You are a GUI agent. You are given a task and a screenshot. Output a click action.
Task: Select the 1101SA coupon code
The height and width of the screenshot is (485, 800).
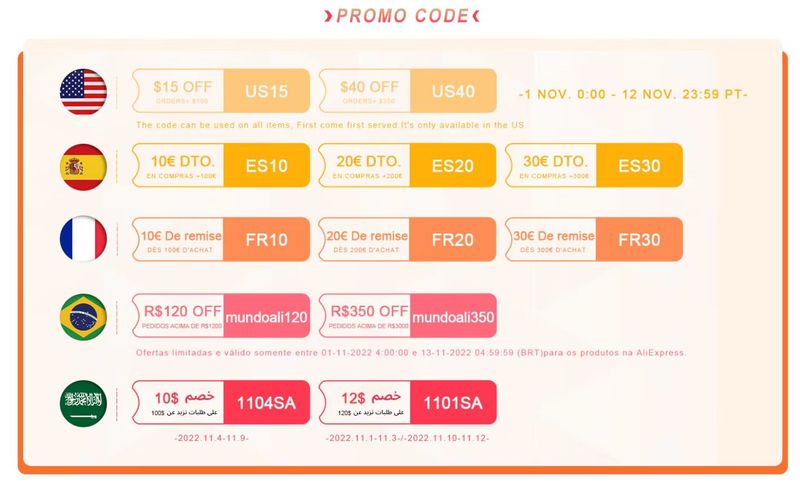point(452,403)
